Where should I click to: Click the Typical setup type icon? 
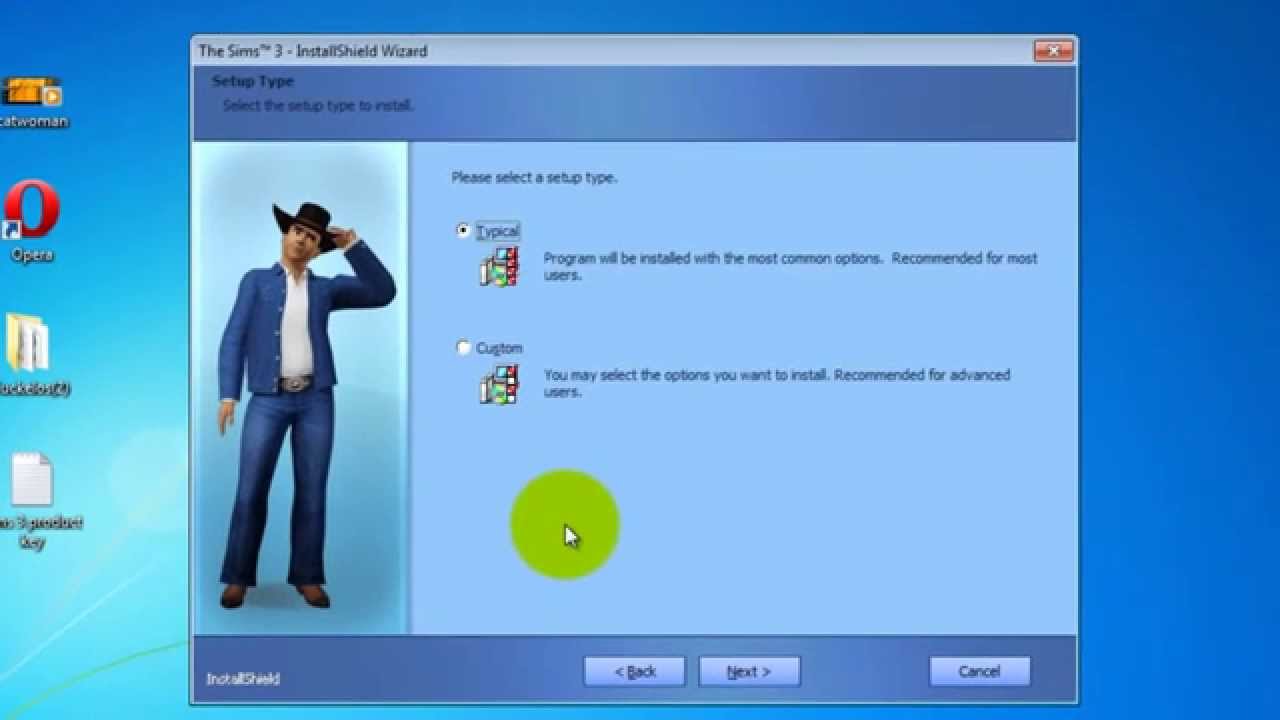click(500, 267)
